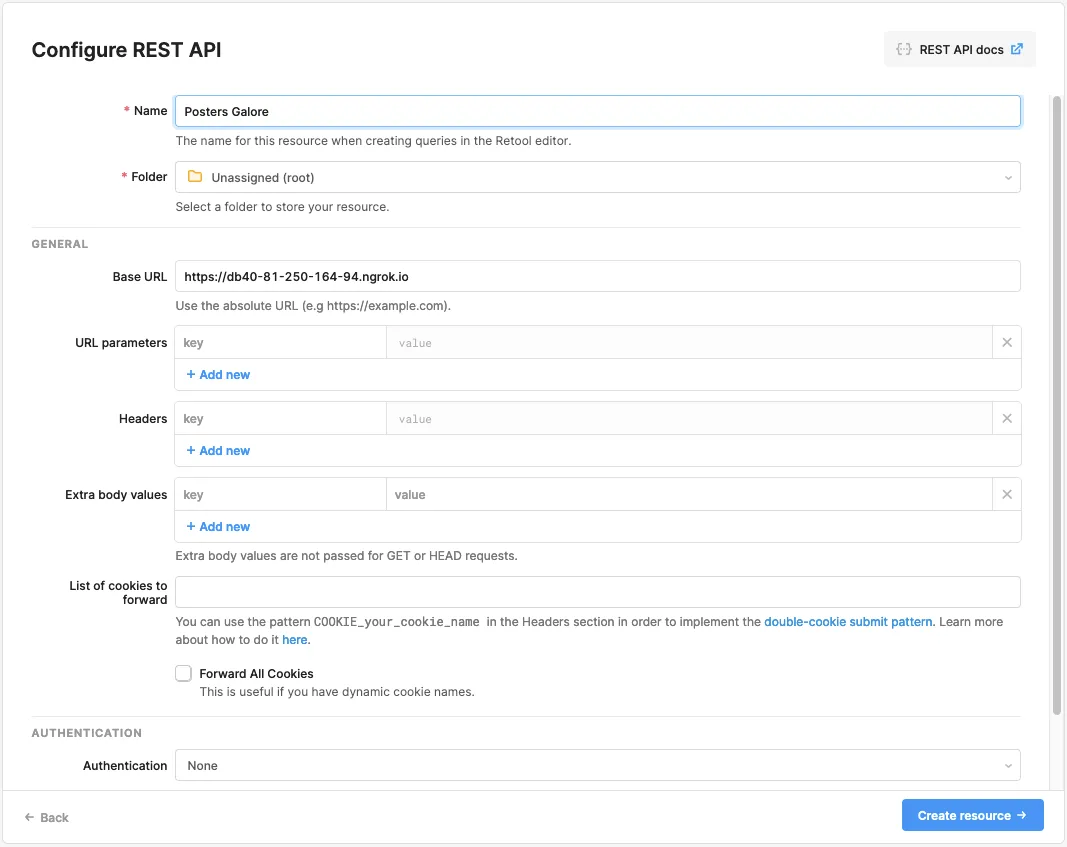Click the 'GENERAL' section label
Image resolution: width=1067 pixels, height=847 pixels.
click(60, 244)
